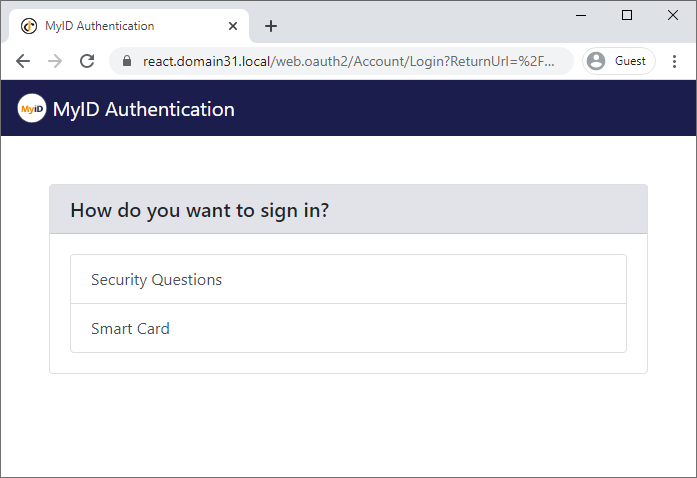Close the browser window
This screenshot has width=697, height=478.
pos(673,15)
